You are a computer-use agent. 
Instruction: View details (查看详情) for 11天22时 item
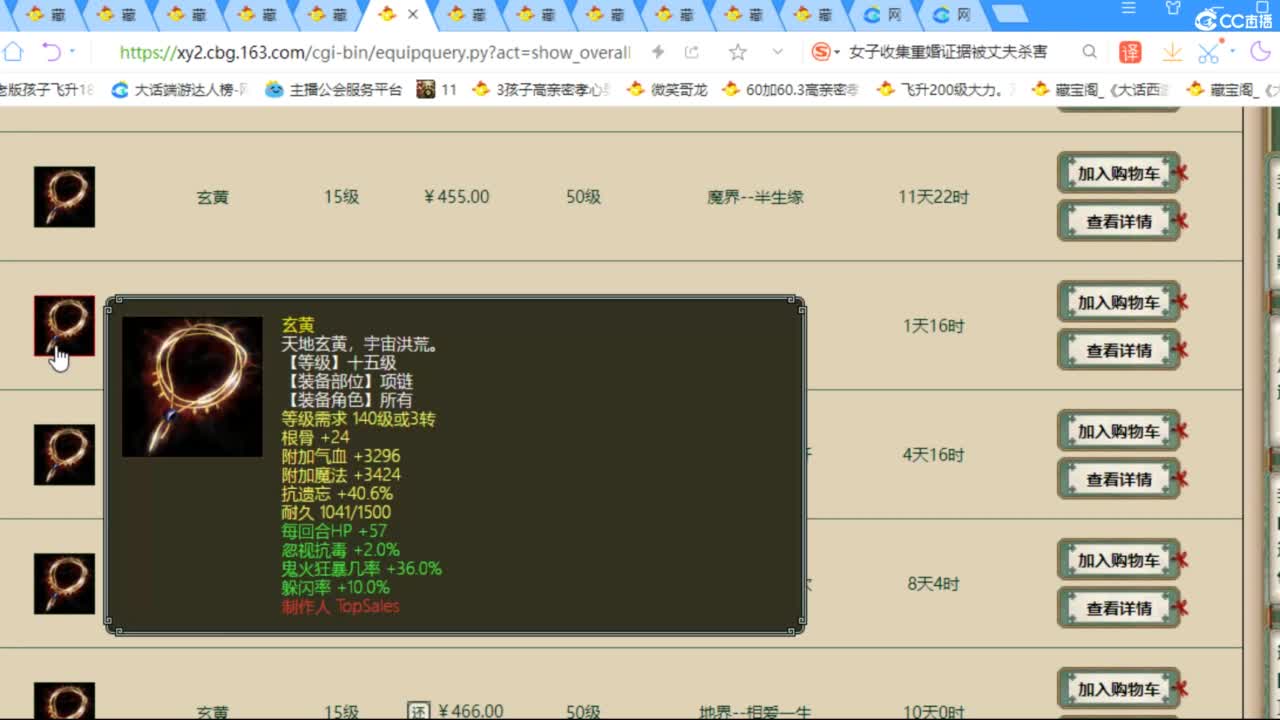(x=1118, y=221)
